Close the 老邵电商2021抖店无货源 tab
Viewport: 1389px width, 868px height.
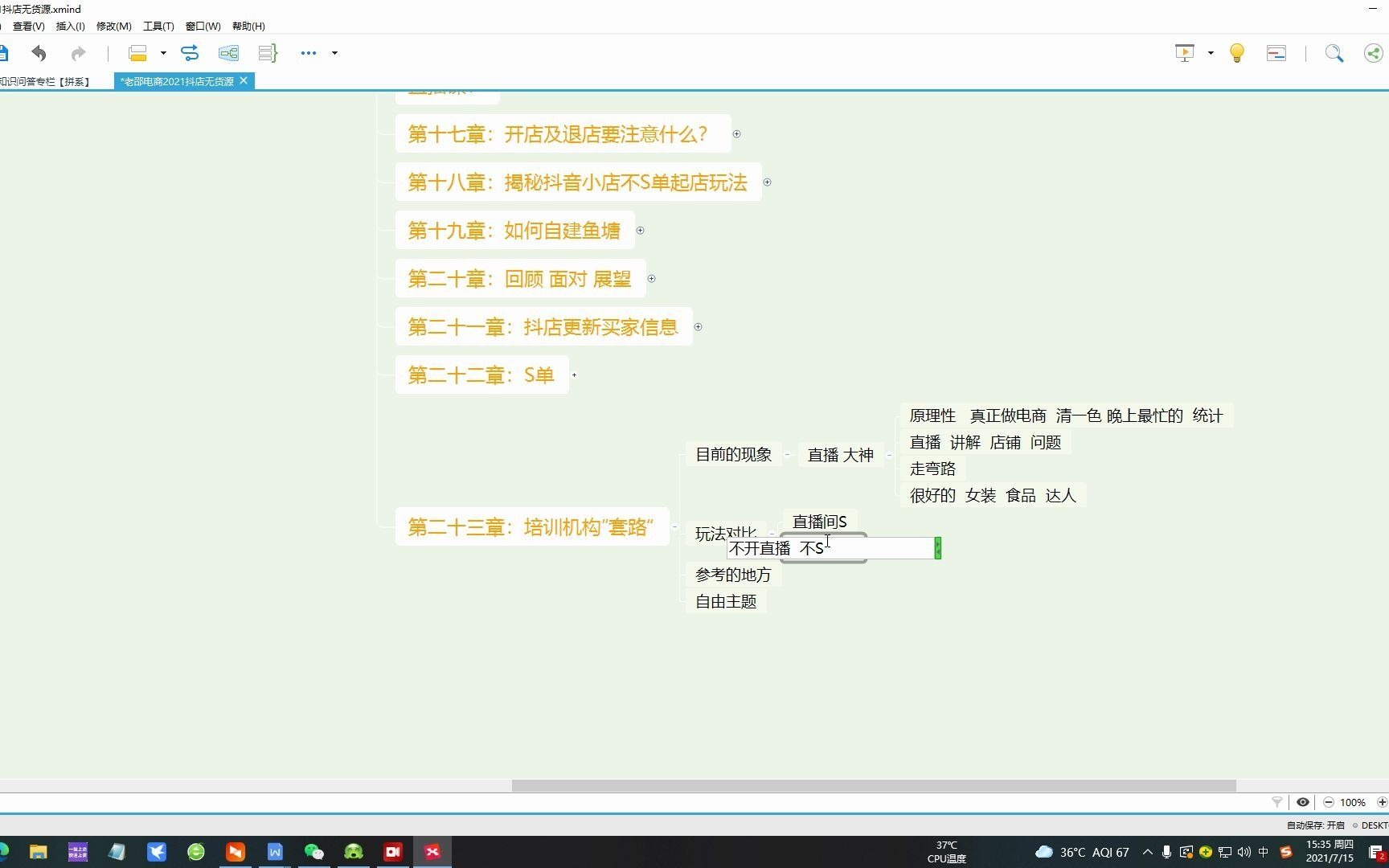(244, 80)
